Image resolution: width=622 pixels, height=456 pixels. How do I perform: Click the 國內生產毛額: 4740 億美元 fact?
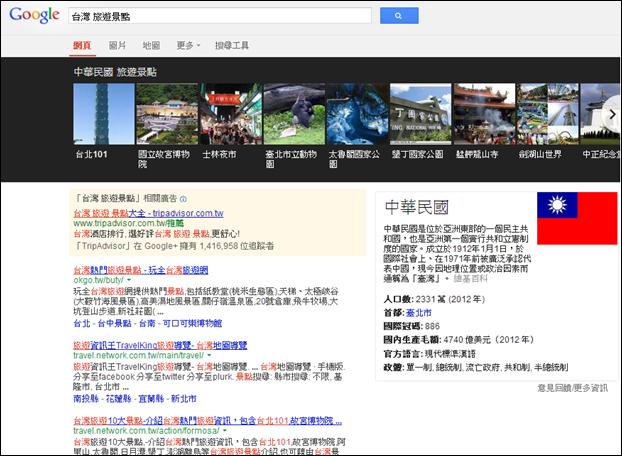click(x=459, y=340)
